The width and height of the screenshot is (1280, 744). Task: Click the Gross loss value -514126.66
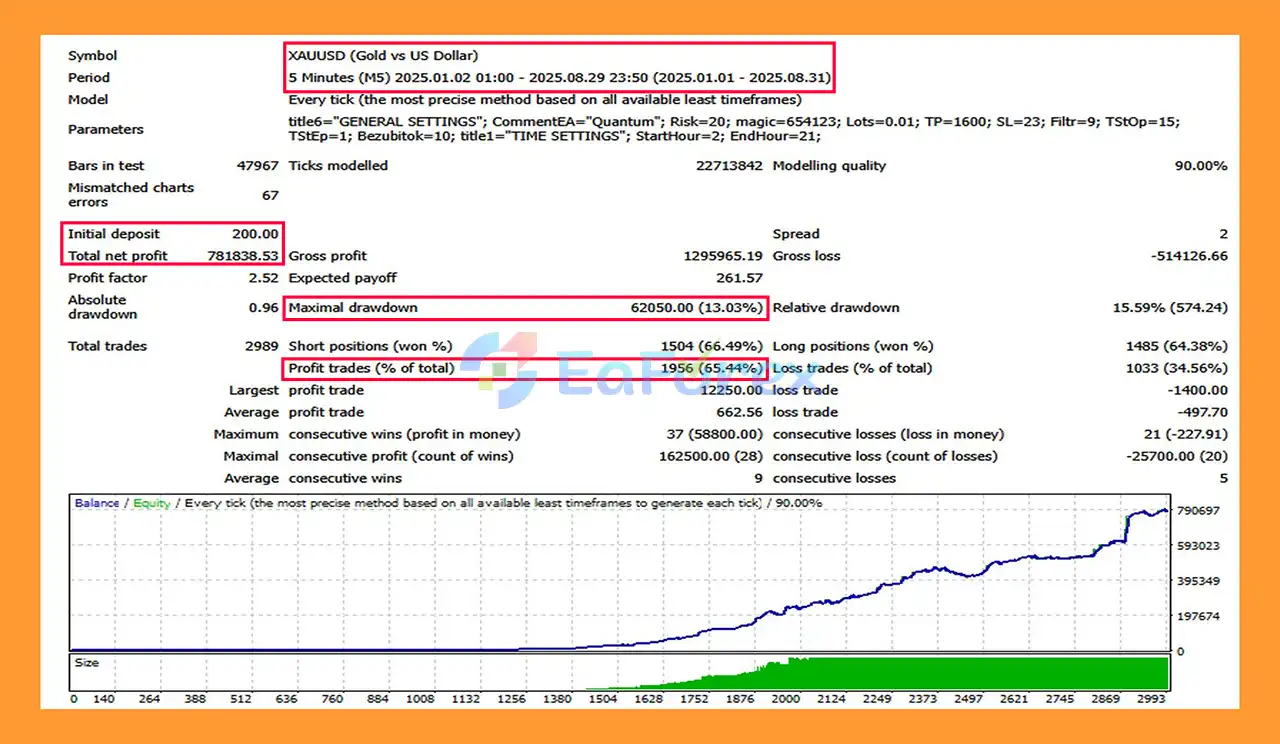tap(1189, 256)
